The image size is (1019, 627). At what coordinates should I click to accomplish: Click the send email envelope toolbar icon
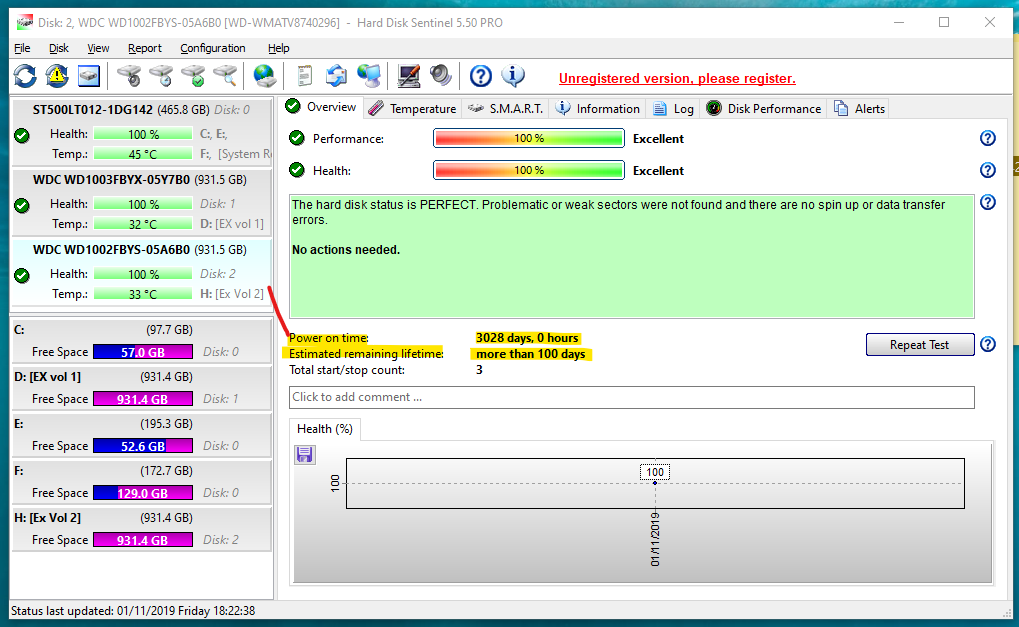coord(336,76)
